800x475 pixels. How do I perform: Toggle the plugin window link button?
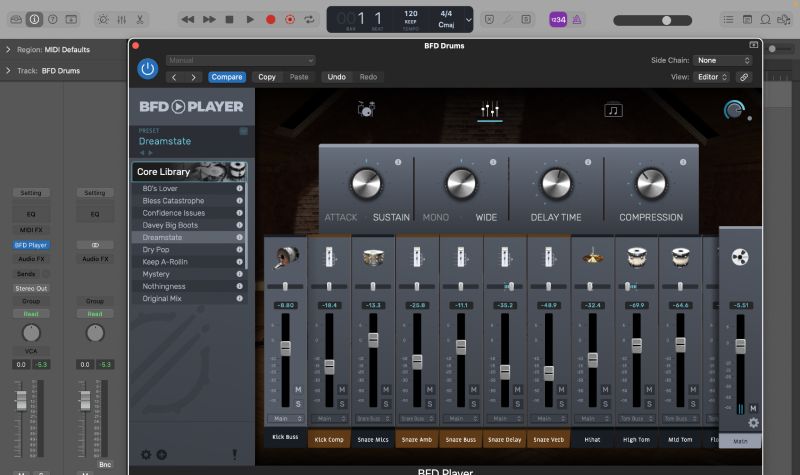click(x=744, y=77)
